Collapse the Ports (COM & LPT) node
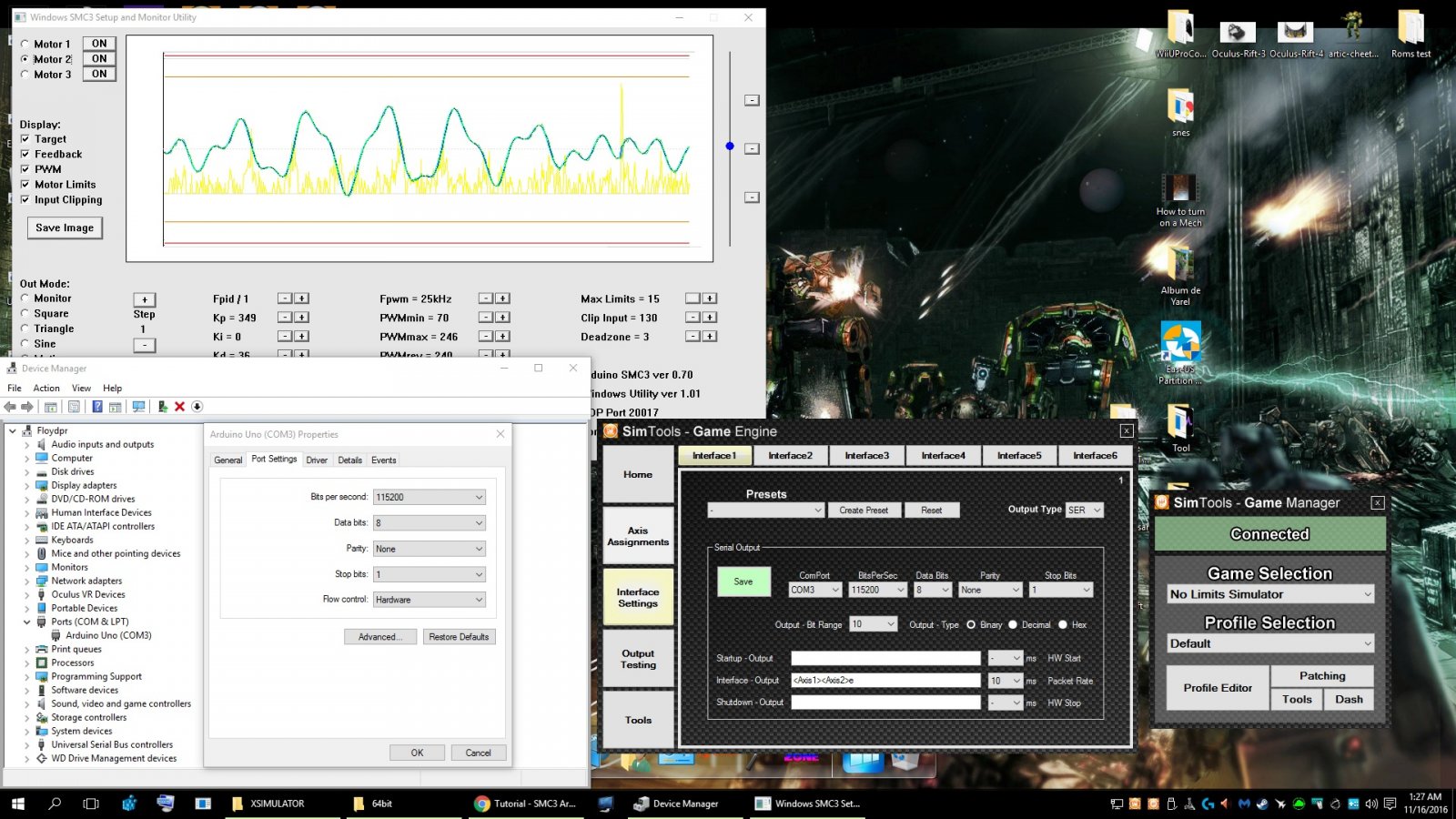1456x819 pixels. [26, 622]
